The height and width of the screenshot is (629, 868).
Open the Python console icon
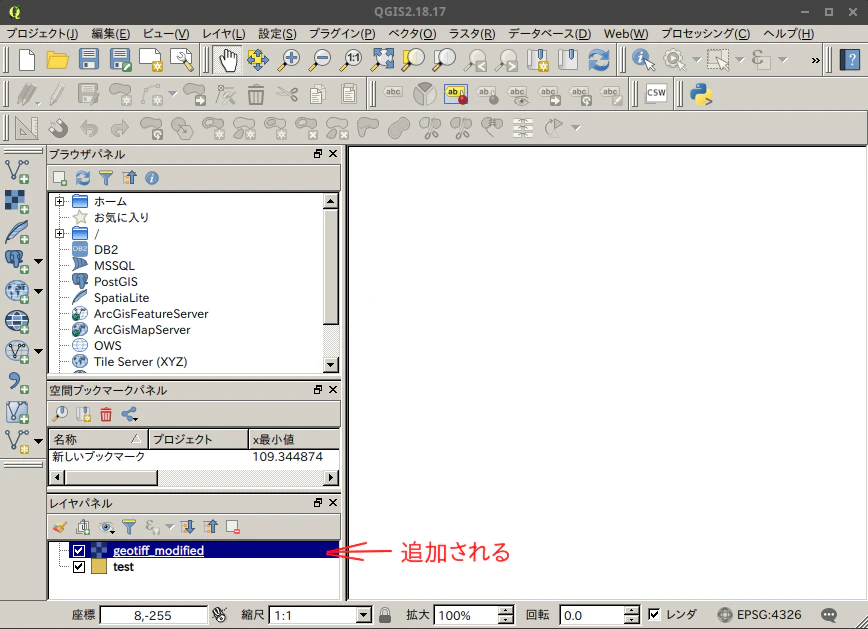click(701, 94)
